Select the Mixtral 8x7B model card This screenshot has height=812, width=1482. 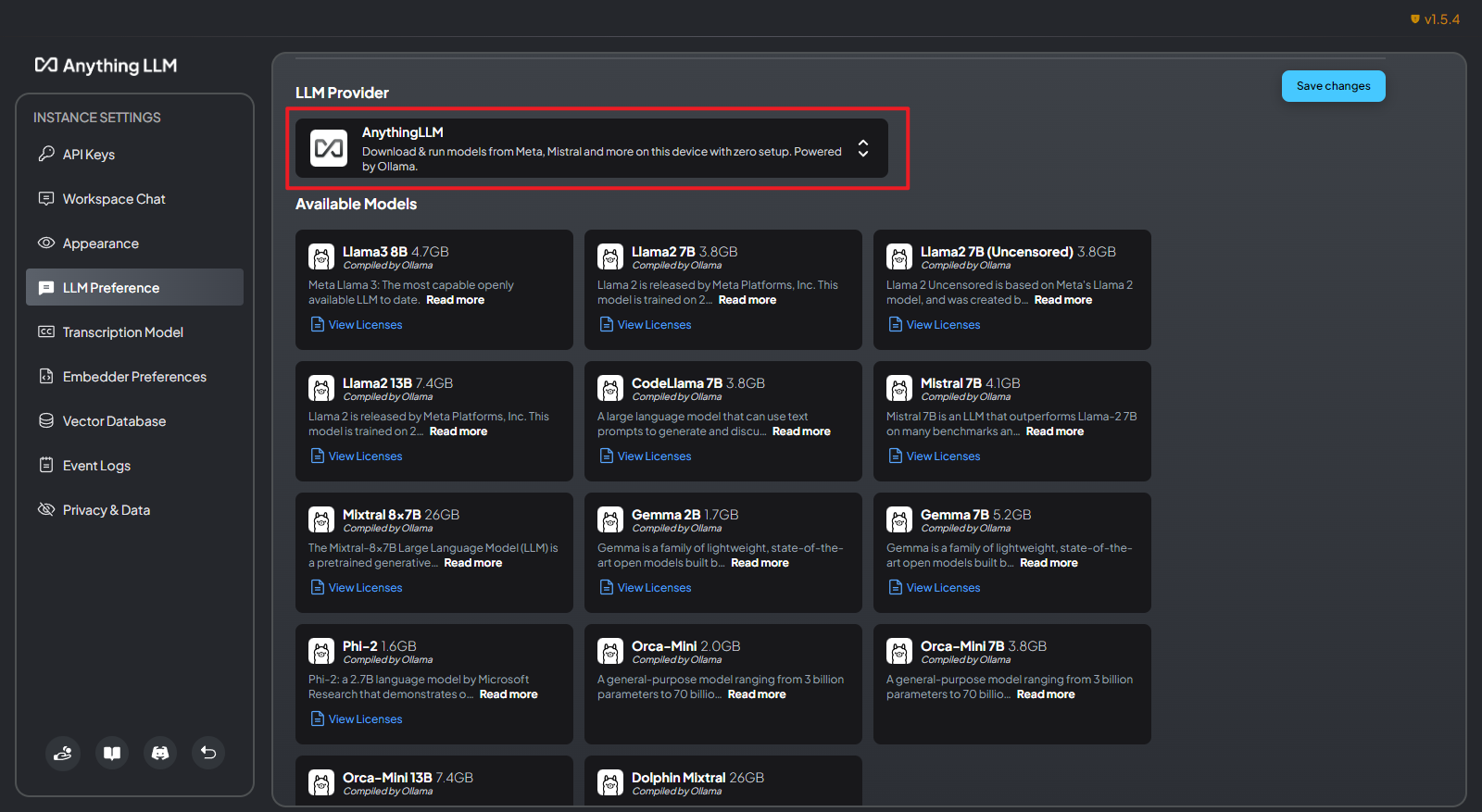433,552
